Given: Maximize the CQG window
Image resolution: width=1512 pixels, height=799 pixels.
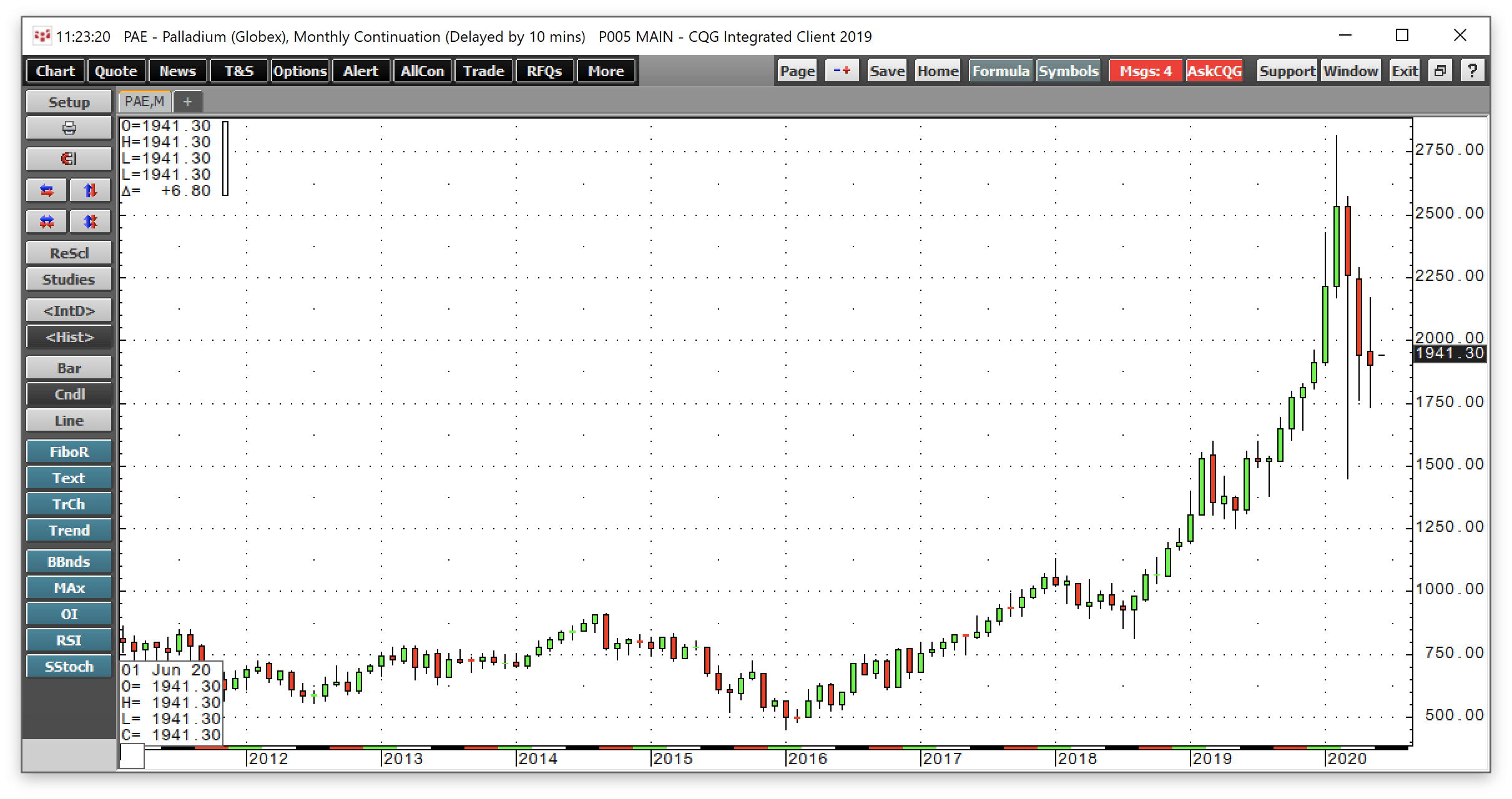Looking at the screenshot, I should [x=1402, y=36].
